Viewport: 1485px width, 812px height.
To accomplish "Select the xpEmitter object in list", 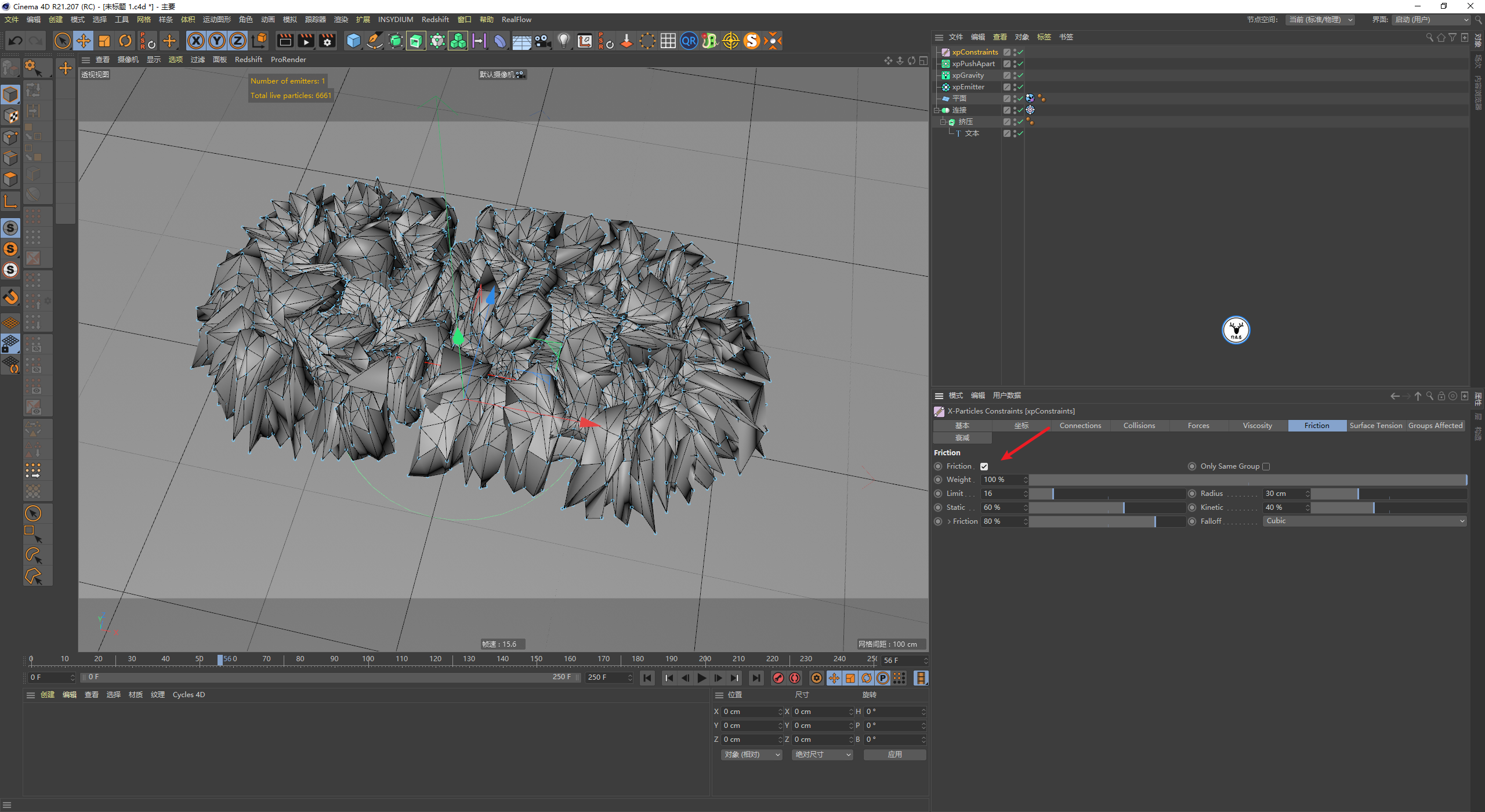I will [x=968, y=87].
